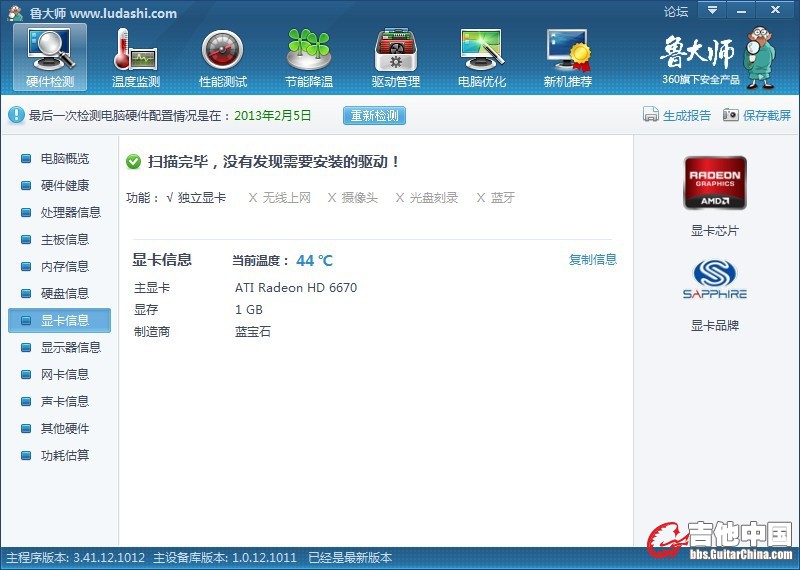This screenshot has width=800, height=570.
Task: Click the Radeon graphics chip logo
Action: coord(714,183)
